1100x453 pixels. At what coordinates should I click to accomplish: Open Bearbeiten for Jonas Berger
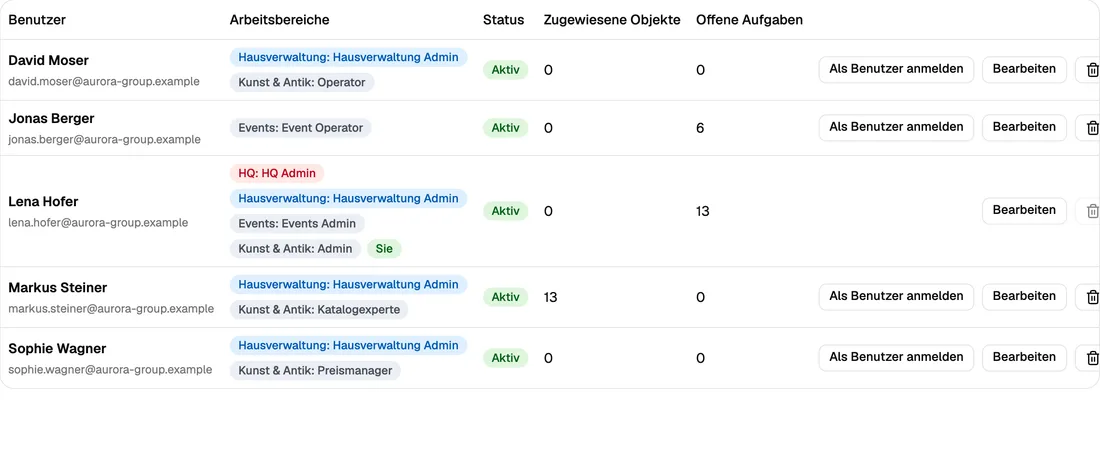[1024, 128]
